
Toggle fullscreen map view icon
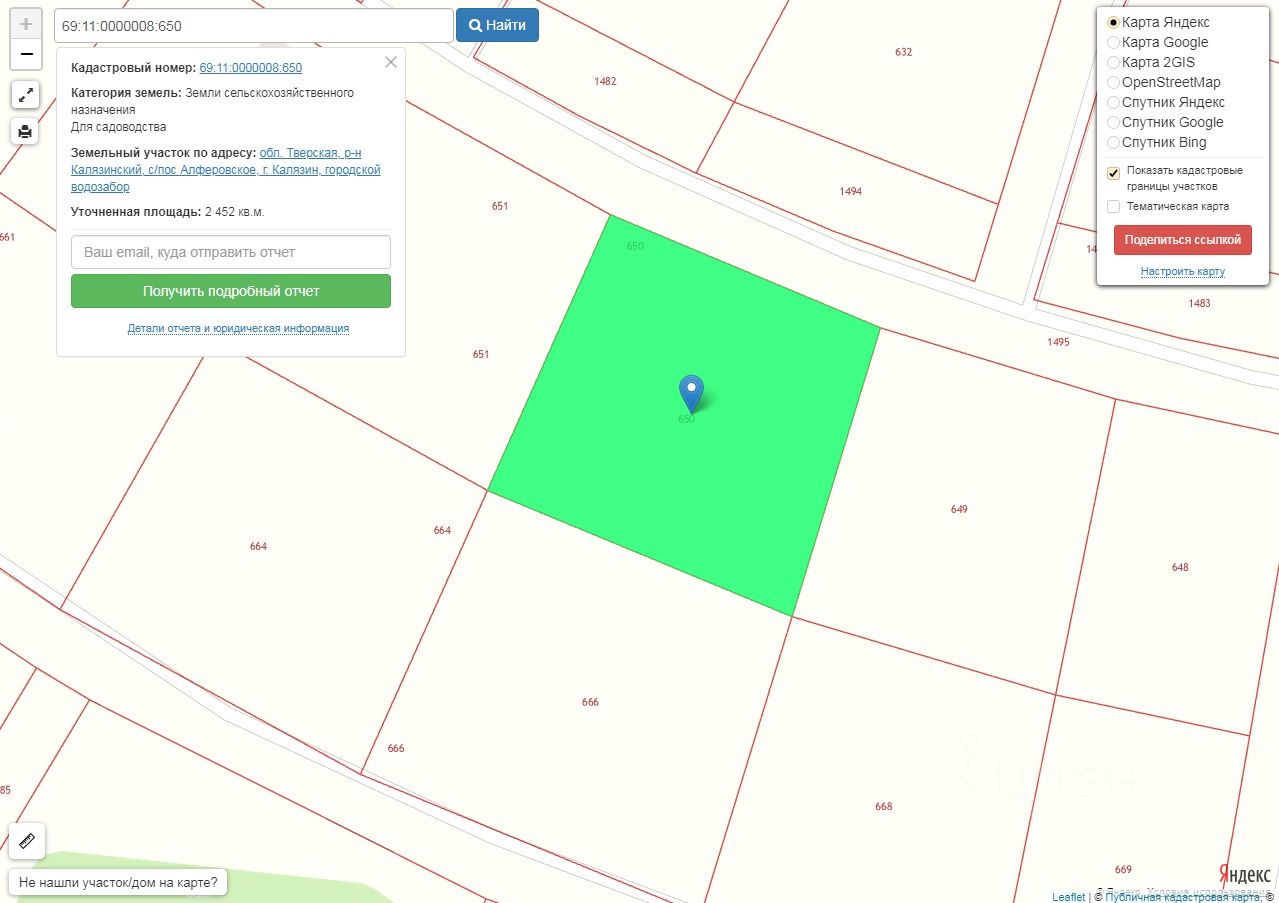pos(26,95)
